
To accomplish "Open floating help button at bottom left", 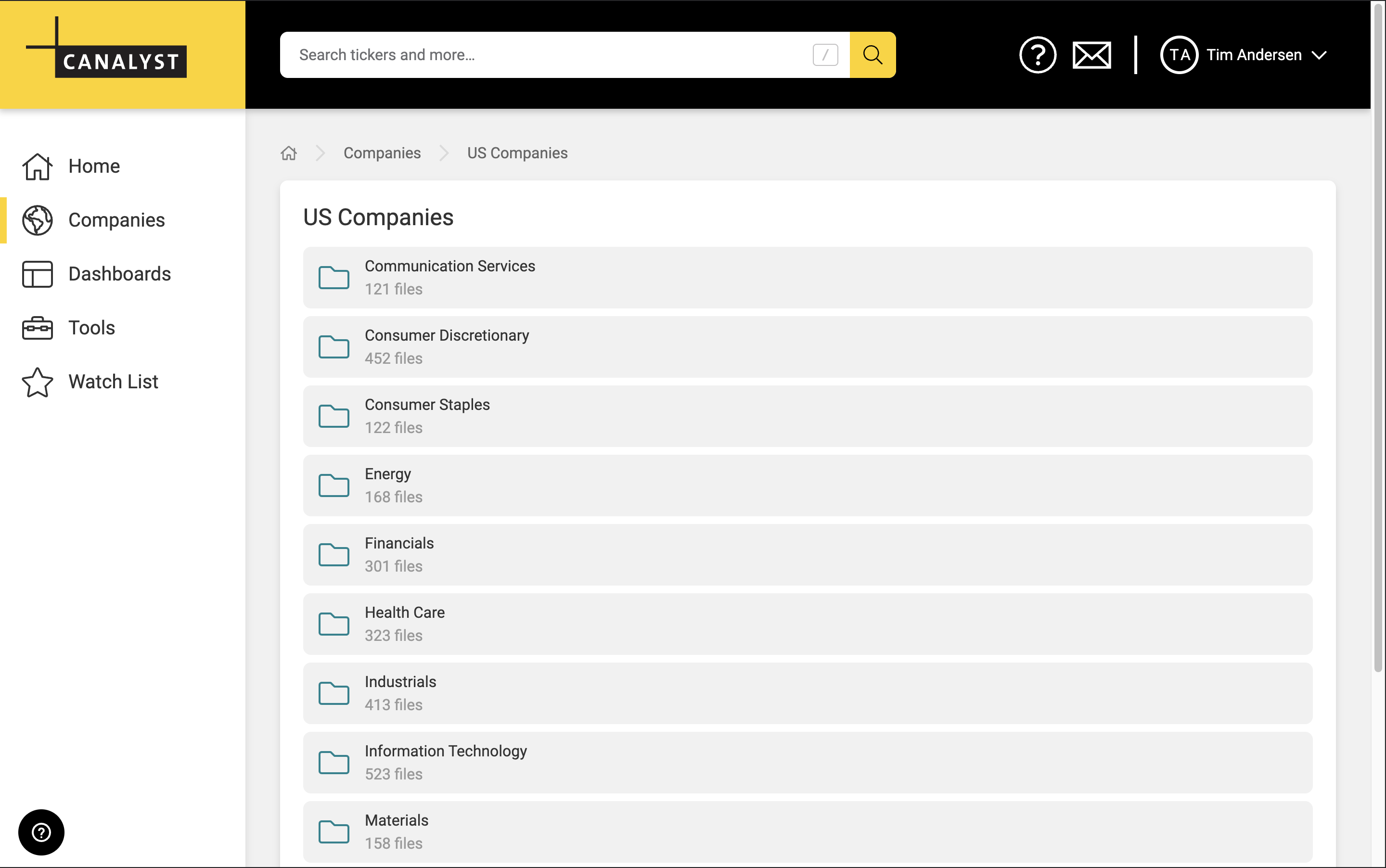I will click(x=41, y=832).
